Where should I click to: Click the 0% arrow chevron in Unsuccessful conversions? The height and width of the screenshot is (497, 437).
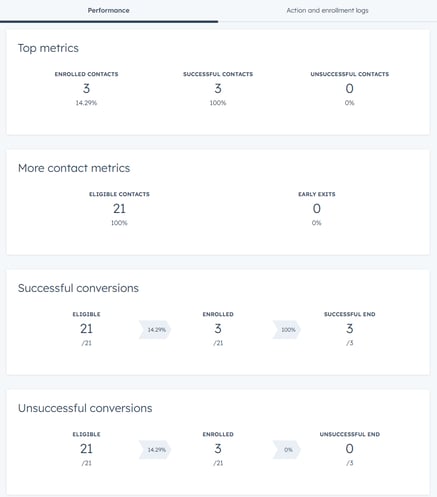[287, 450]
